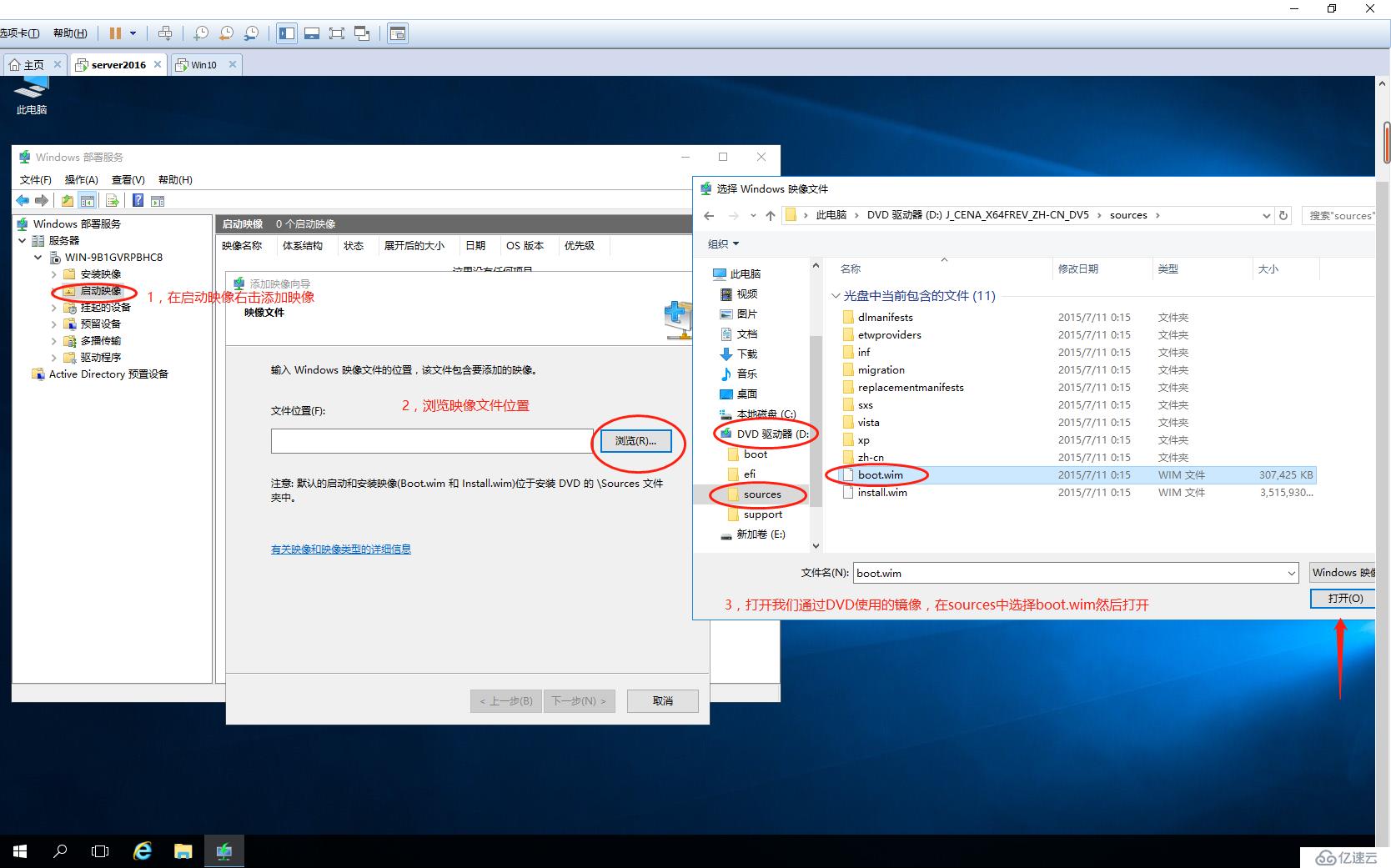The width and height of the screenshot is (1391, 868).
Task: Collapse the WIN-9B1GVRPBHC8 server node
Action: coord(38,257)
